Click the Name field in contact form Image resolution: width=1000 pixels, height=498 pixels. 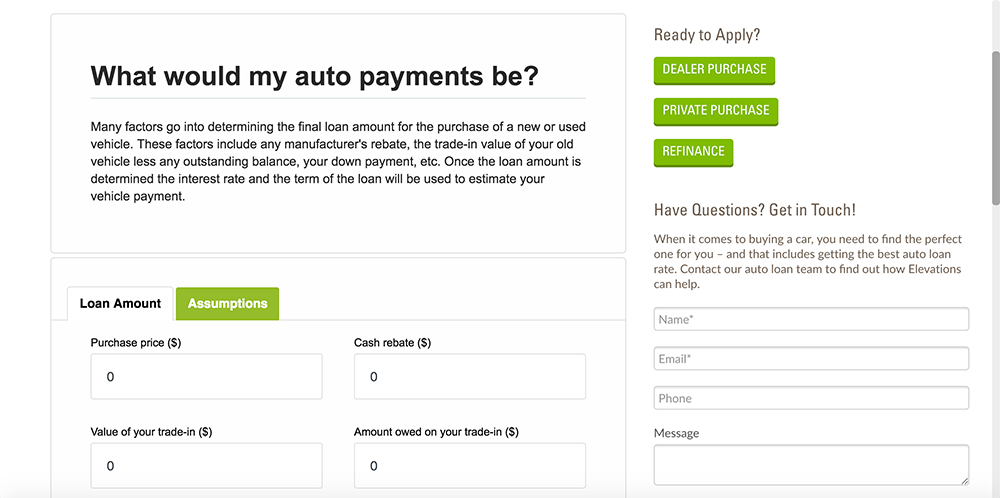(x=811, y=319)
